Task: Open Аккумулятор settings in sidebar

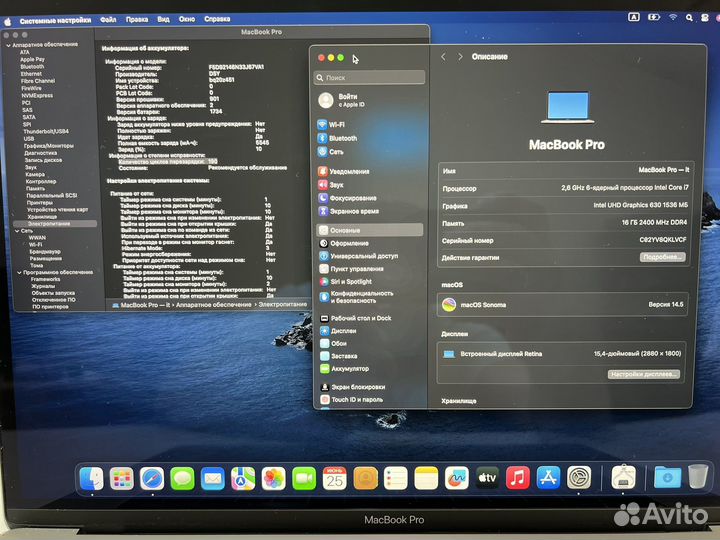Action: coord(344,369)
